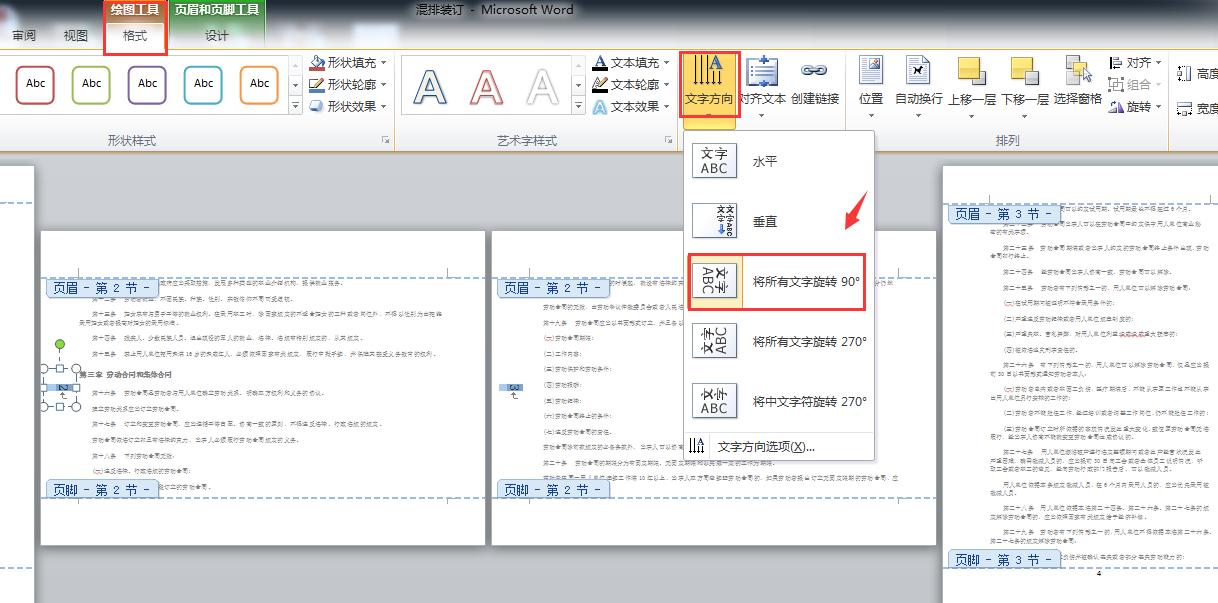Click the 对齐文本 align text icon
The image size is (1218, 603).
point(761,80)
